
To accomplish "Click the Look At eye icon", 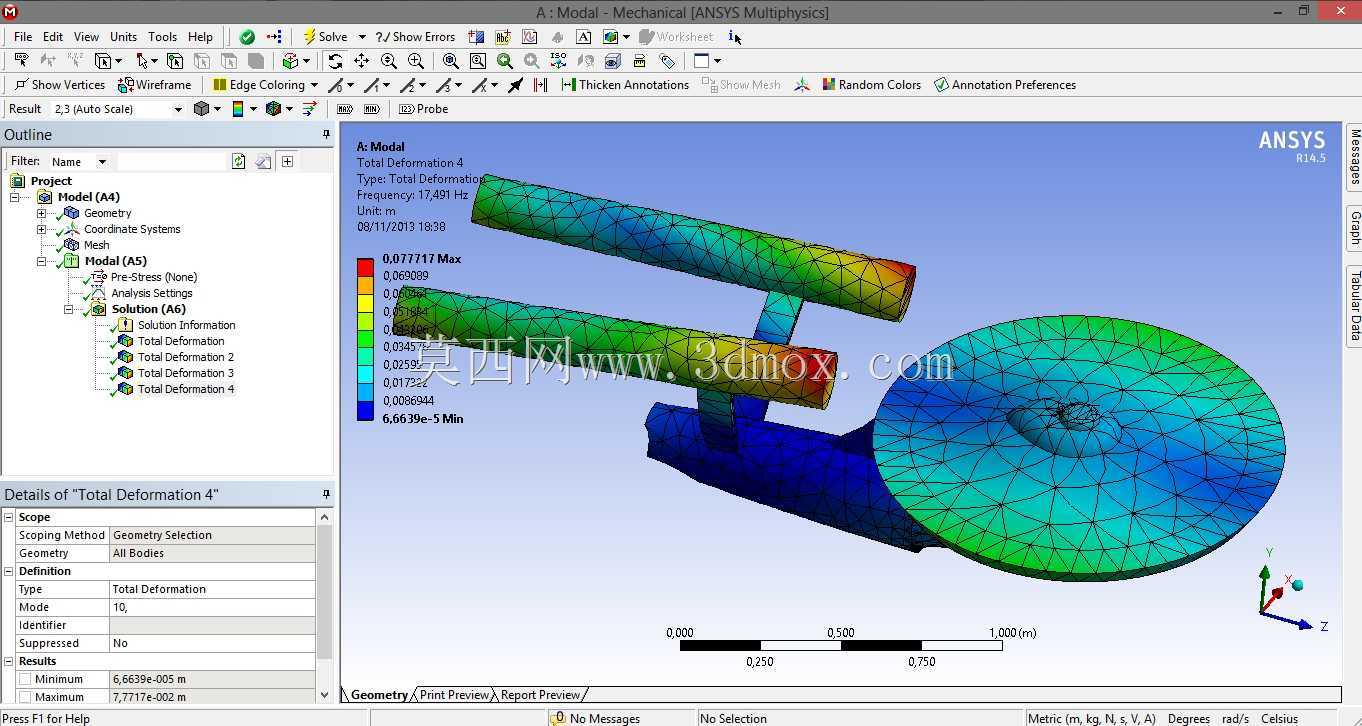I will click(x=613, y=61).
